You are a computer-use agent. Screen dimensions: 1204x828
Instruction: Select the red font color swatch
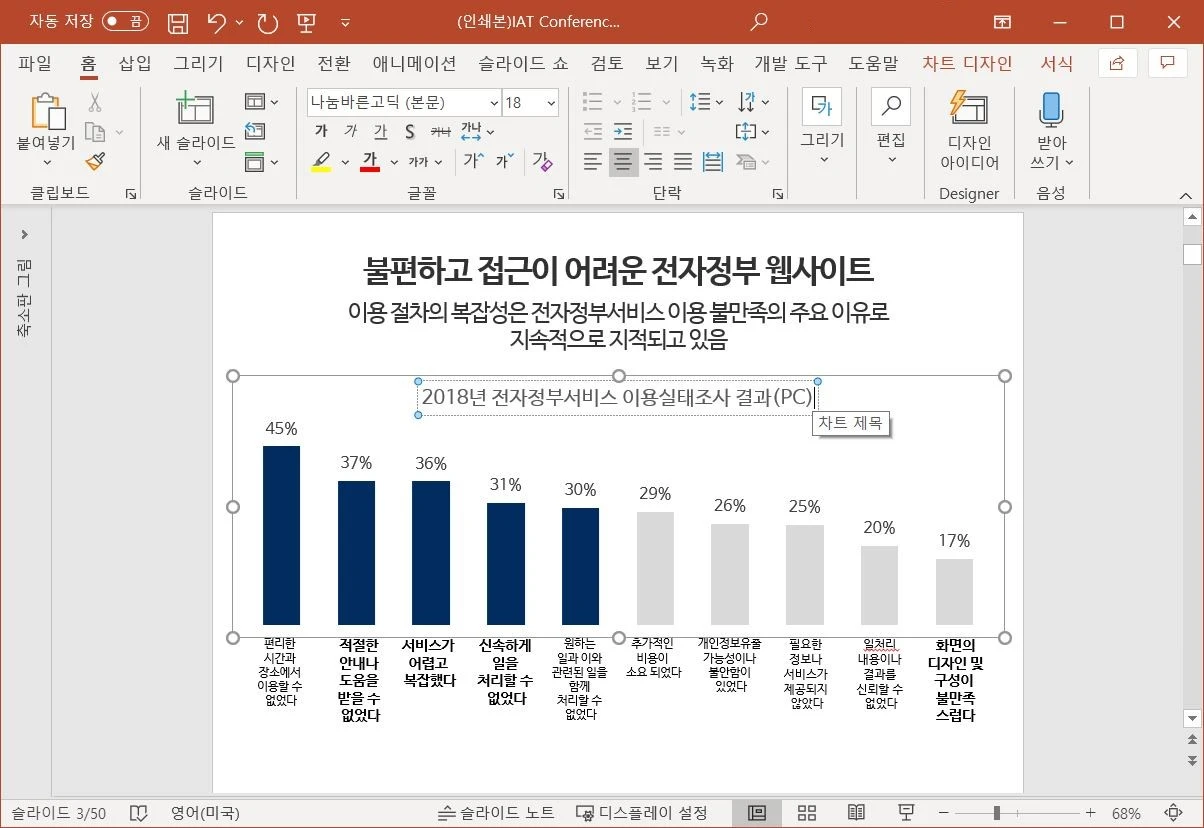click(x=370, y=161)
